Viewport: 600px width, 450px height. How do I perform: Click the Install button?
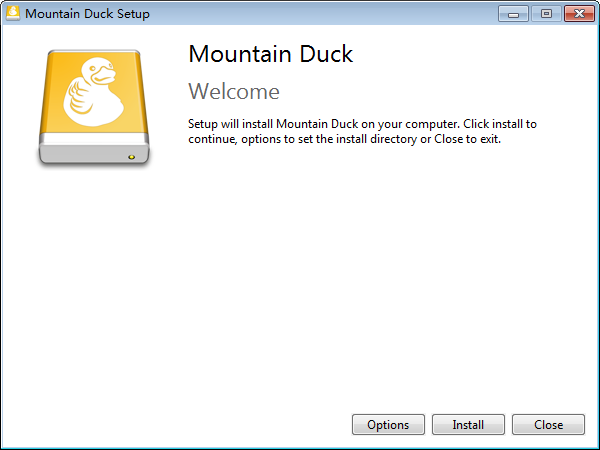click(468, 425)
